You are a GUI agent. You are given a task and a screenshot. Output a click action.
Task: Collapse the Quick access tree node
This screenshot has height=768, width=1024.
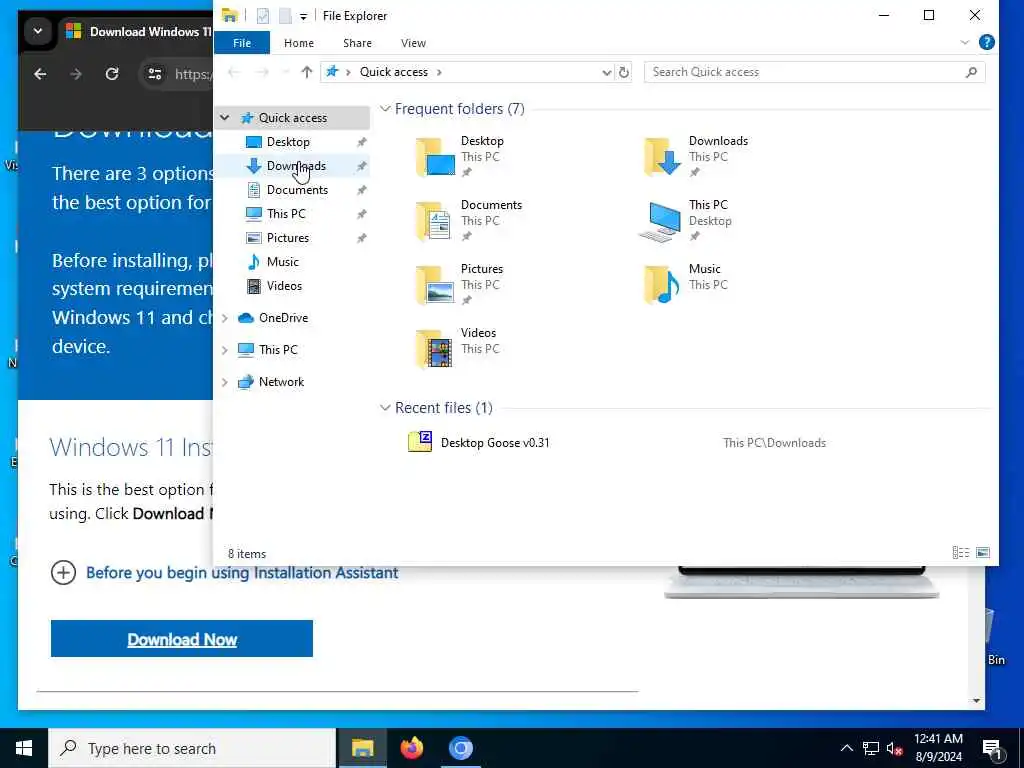pos(225,118)
